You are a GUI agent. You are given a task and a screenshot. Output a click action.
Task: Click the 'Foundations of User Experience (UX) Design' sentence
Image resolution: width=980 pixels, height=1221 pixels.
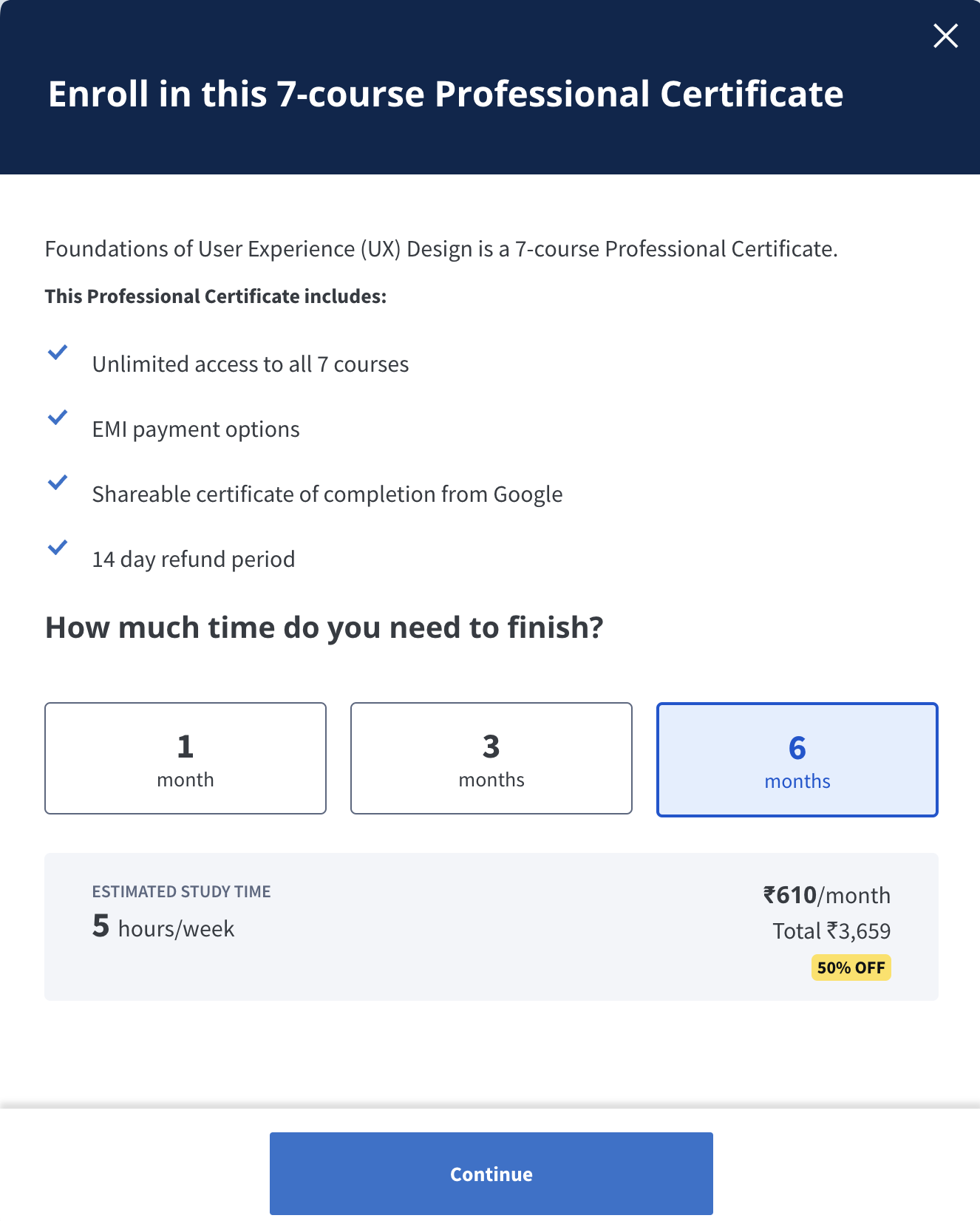click(x=441, y=249)
